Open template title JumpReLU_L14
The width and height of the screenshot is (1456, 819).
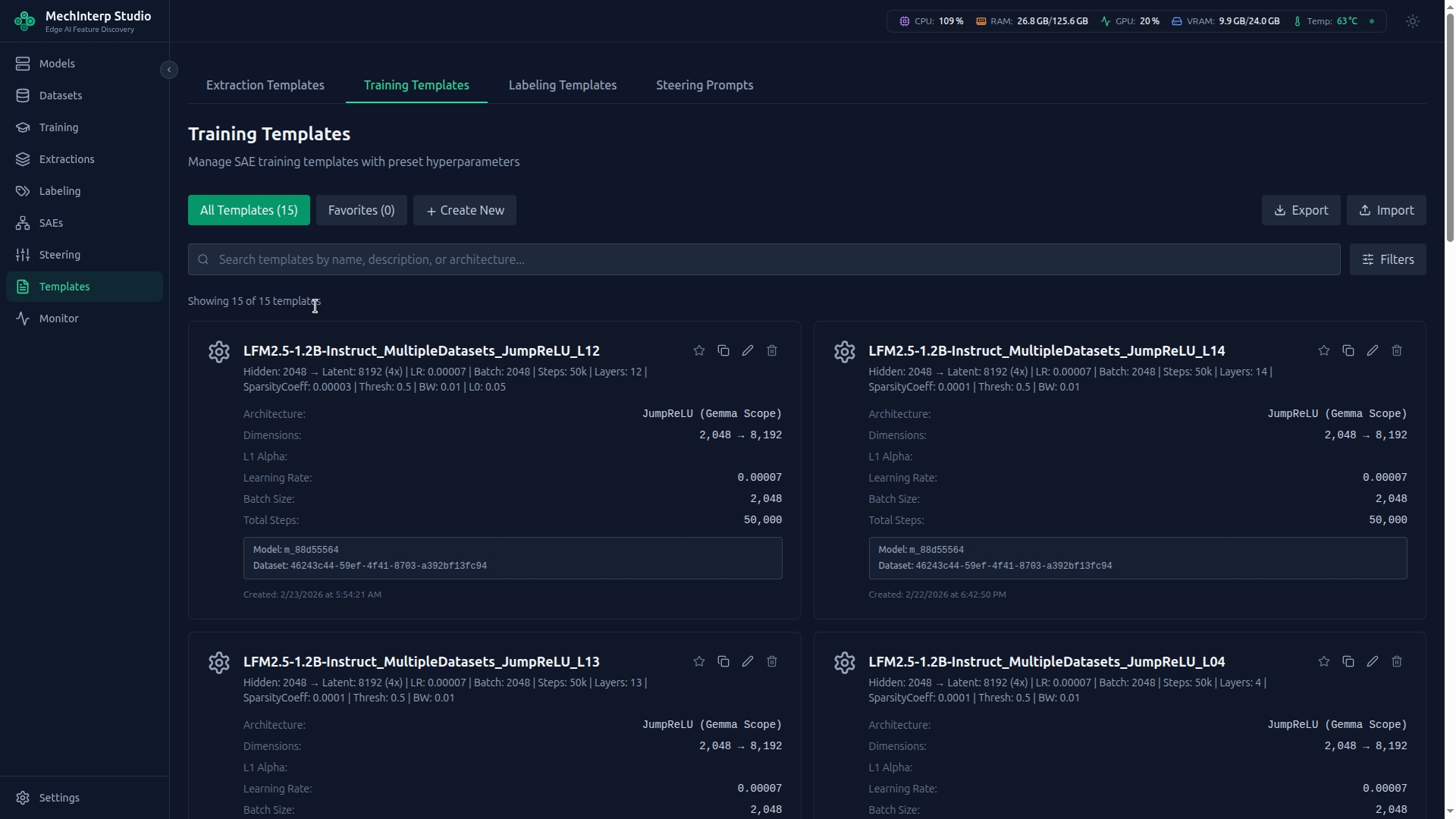[1046, 350]
